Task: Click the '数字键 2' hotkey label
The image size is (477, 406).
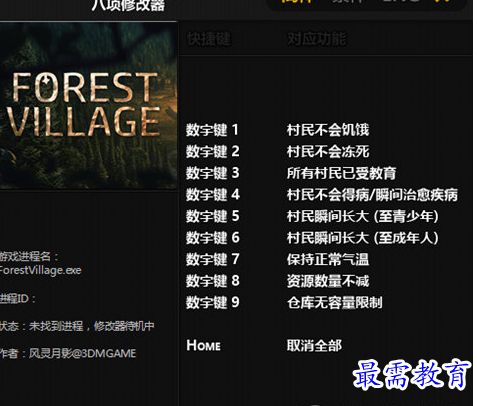Action: [212, 151]
